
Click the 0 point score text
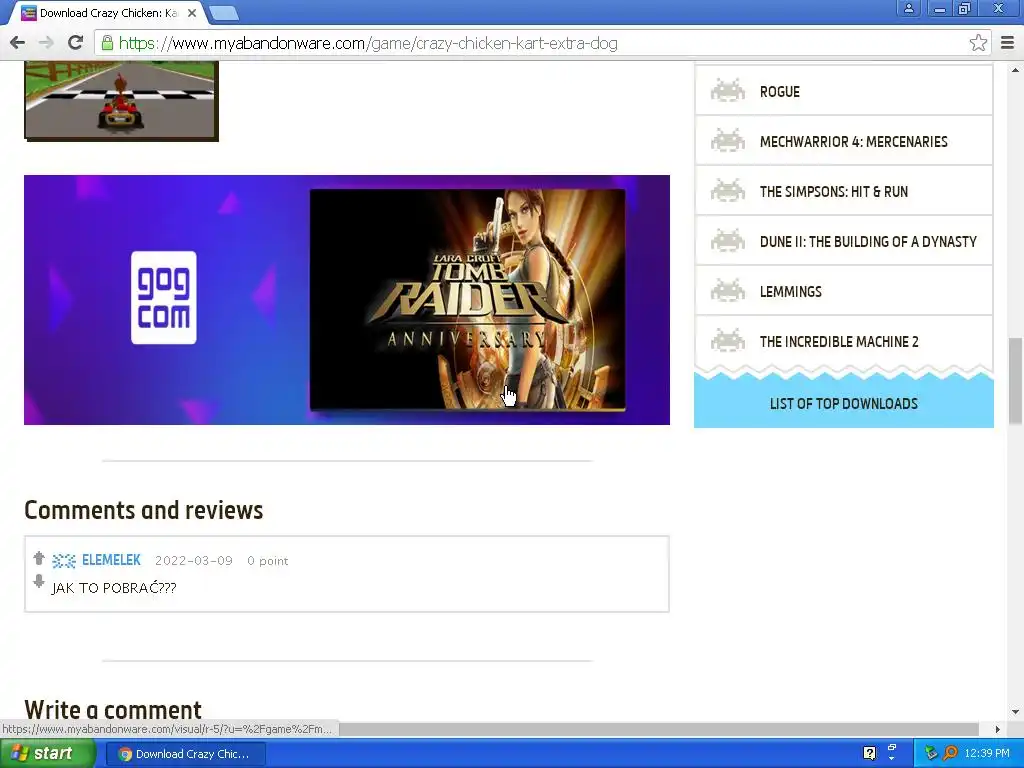(x=268, y=561)
